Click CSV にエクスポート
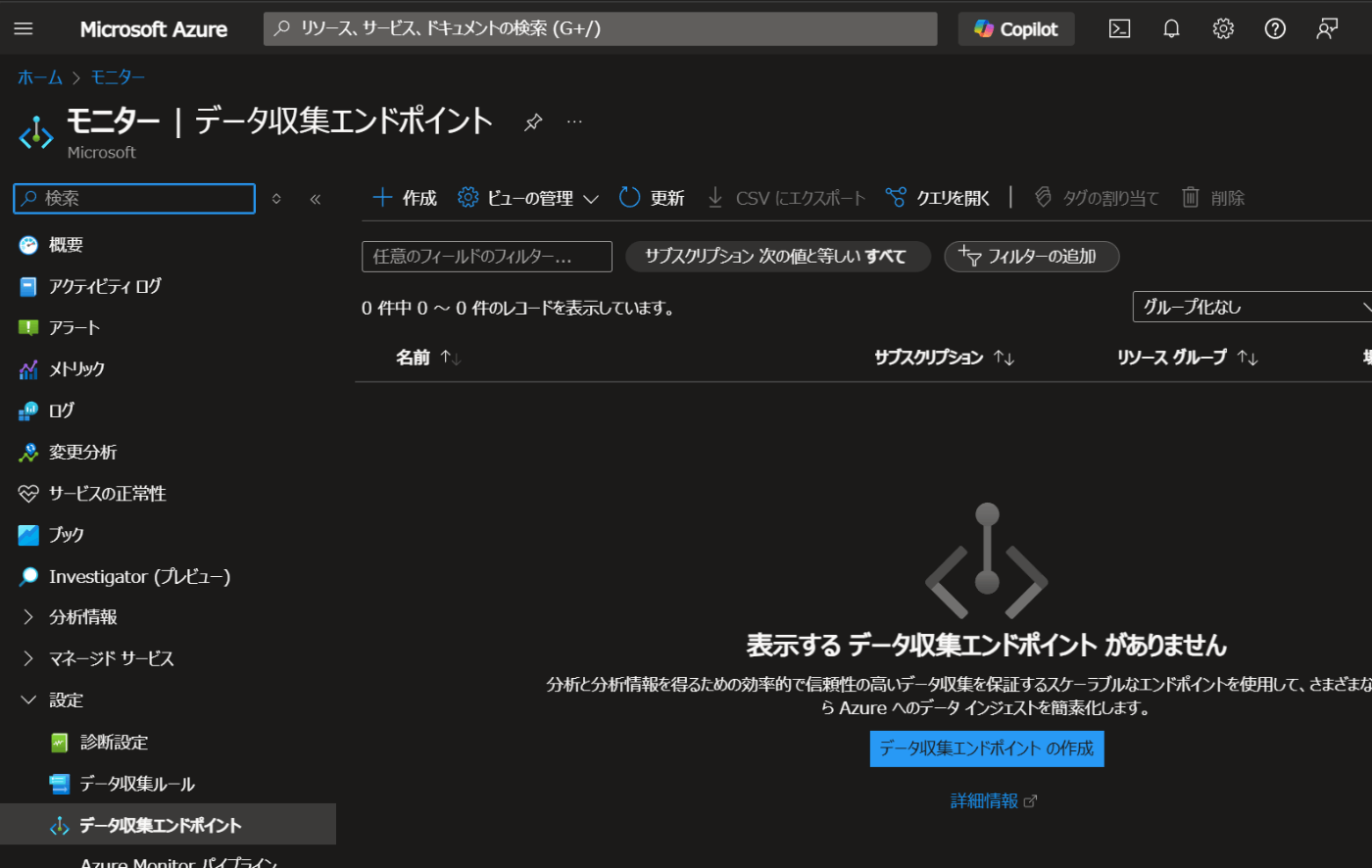This screenshot has height=868, width=1372. pyautogui.click(x=786, y=198)
